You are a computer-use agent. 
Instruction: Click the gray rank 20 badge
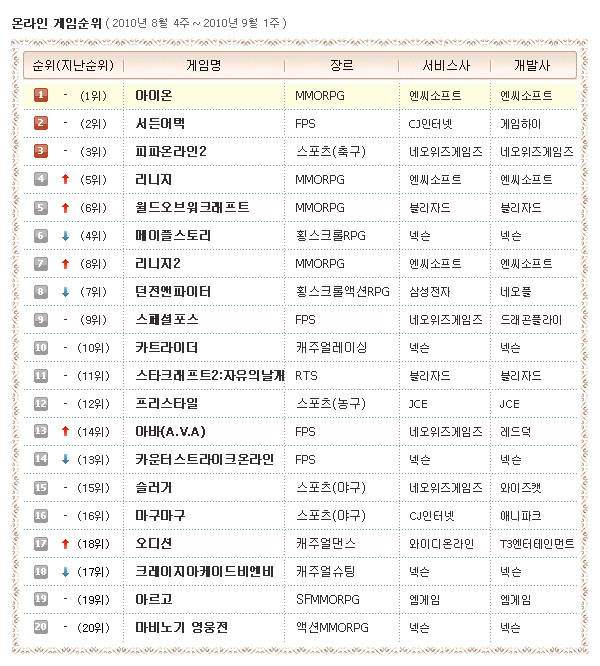[x=41, y=627]
